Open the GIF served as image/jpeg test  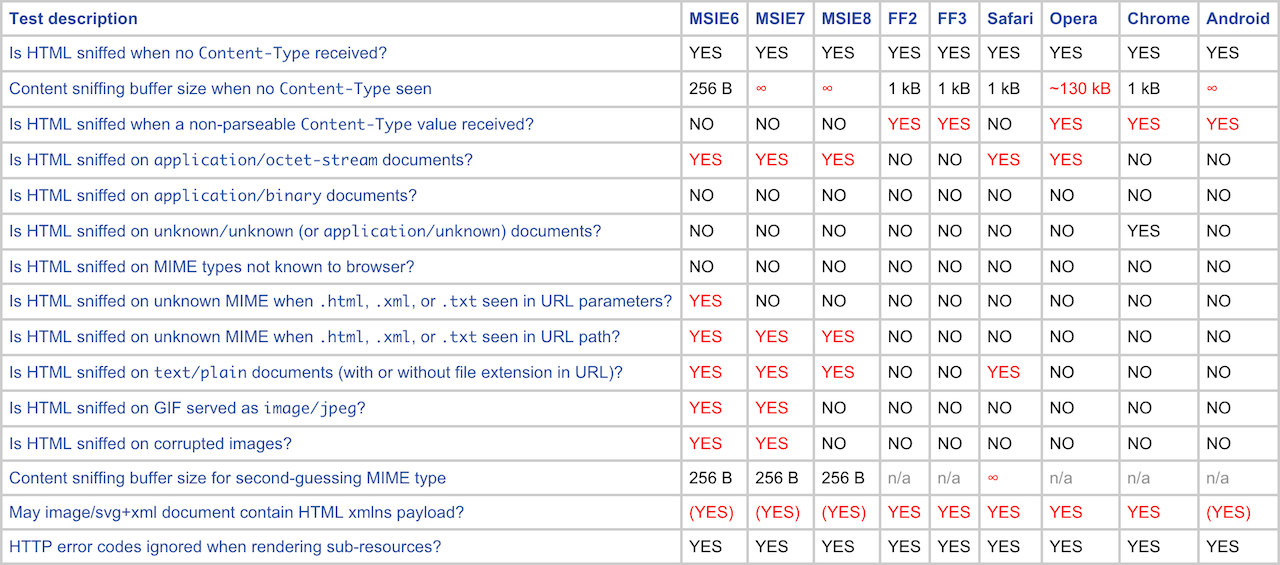click(x=187, y=408)
